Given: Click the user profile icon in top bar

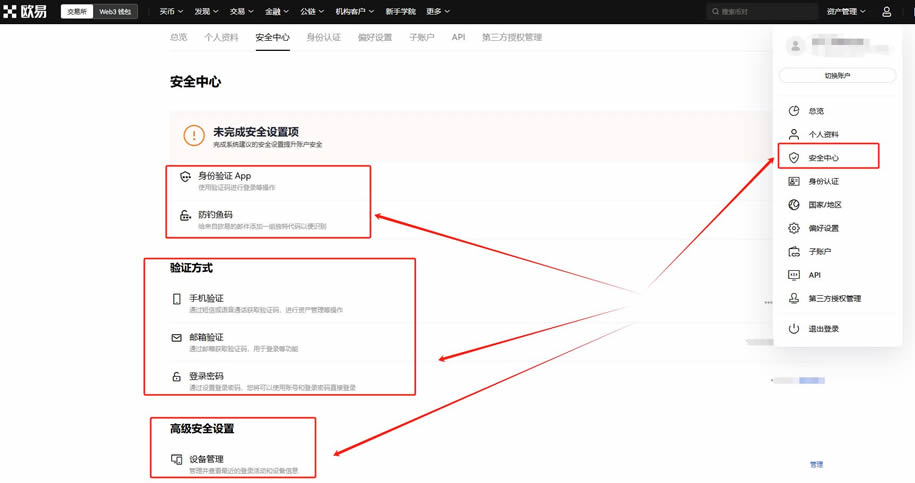Looking at the screenshot, I should [x=886, y=12].
